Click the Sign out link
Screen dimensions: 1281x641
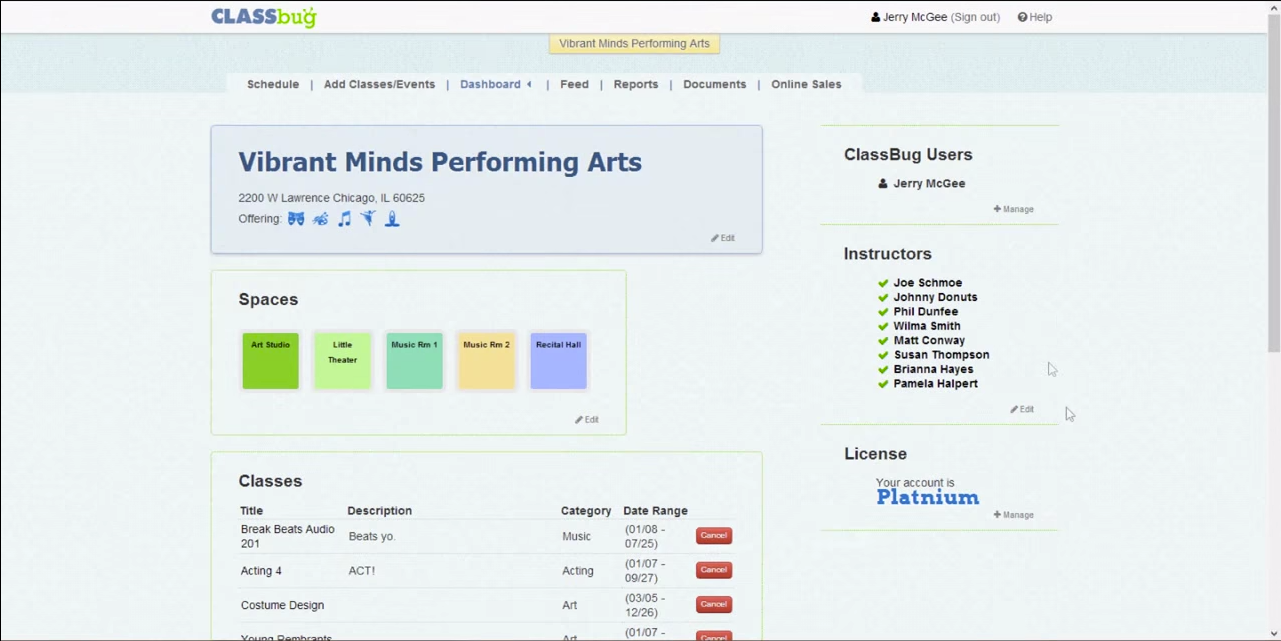click(975, 17)
